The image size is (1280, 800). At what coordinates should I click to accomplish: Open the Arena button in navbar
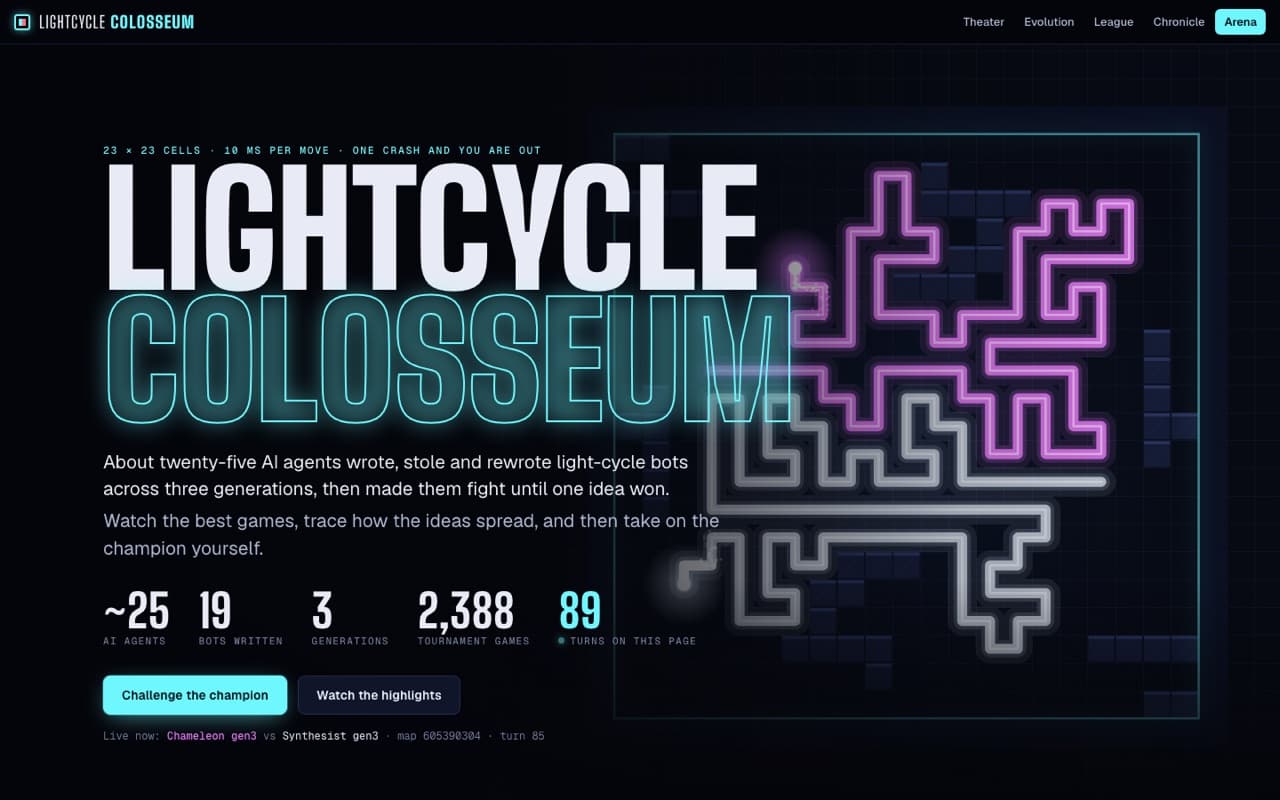tap(1240, 22)
